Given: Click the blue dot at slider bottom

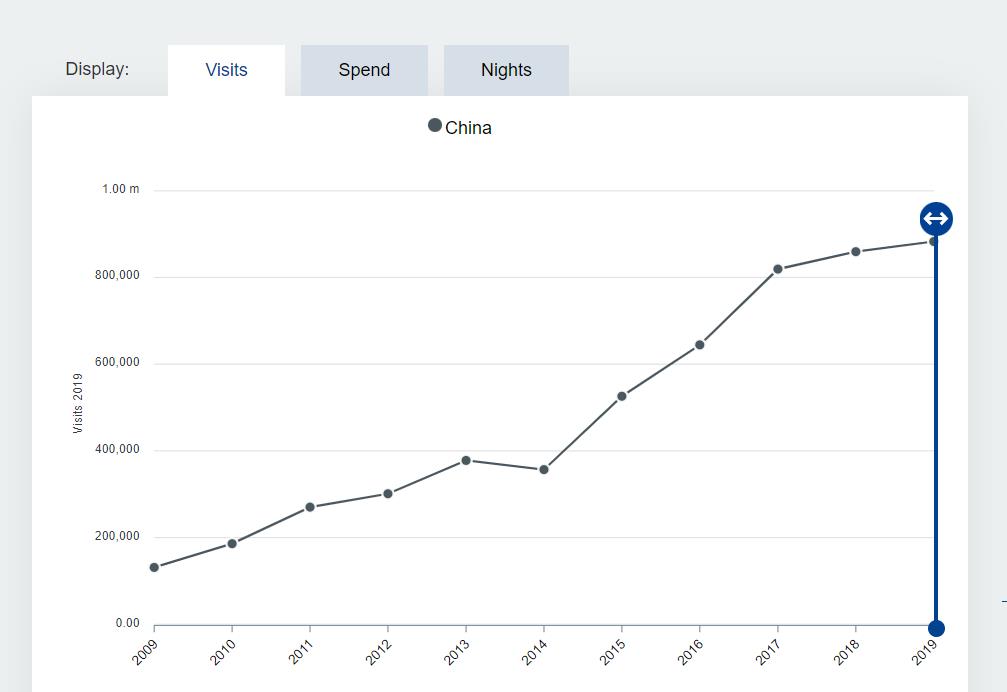Looking at the screenshot, I should [x=936, y=628].
